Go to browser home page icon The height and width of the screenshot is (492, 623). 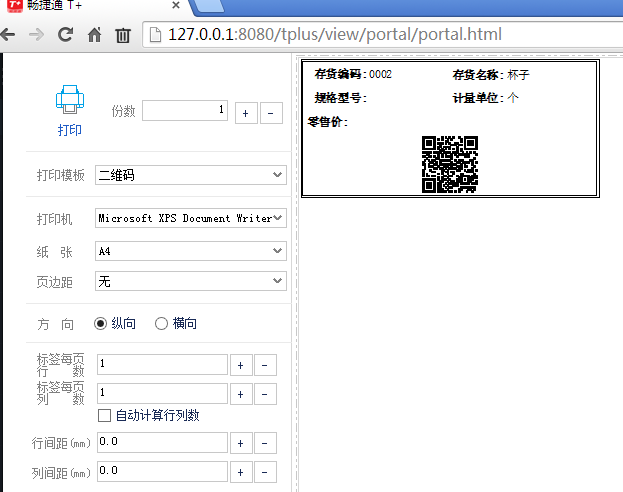point(94,35)
